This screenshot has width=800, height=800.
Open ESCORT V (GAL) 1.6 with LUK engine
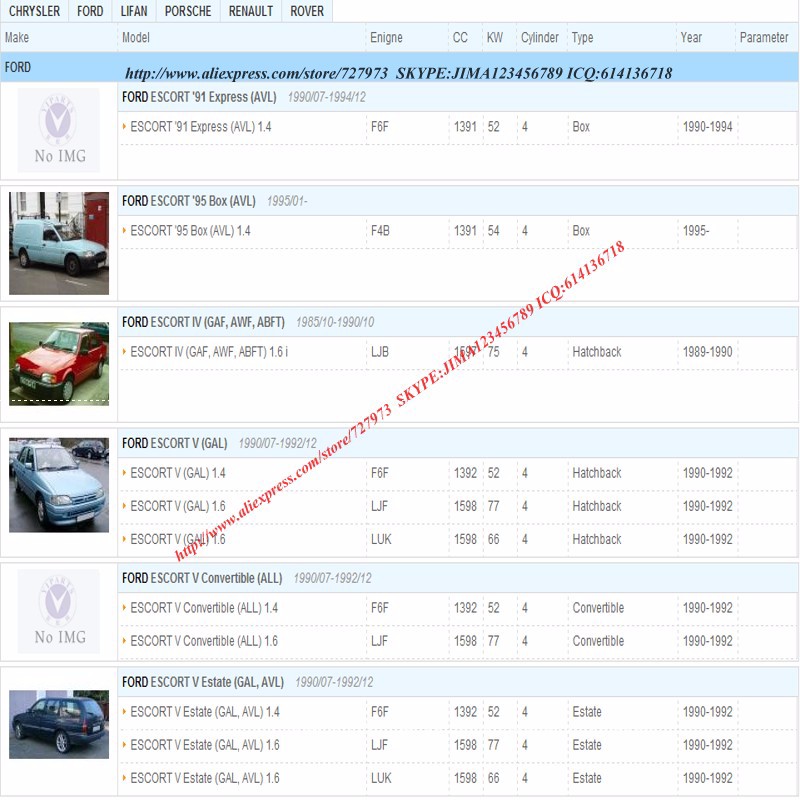click(x=178, y=539)
